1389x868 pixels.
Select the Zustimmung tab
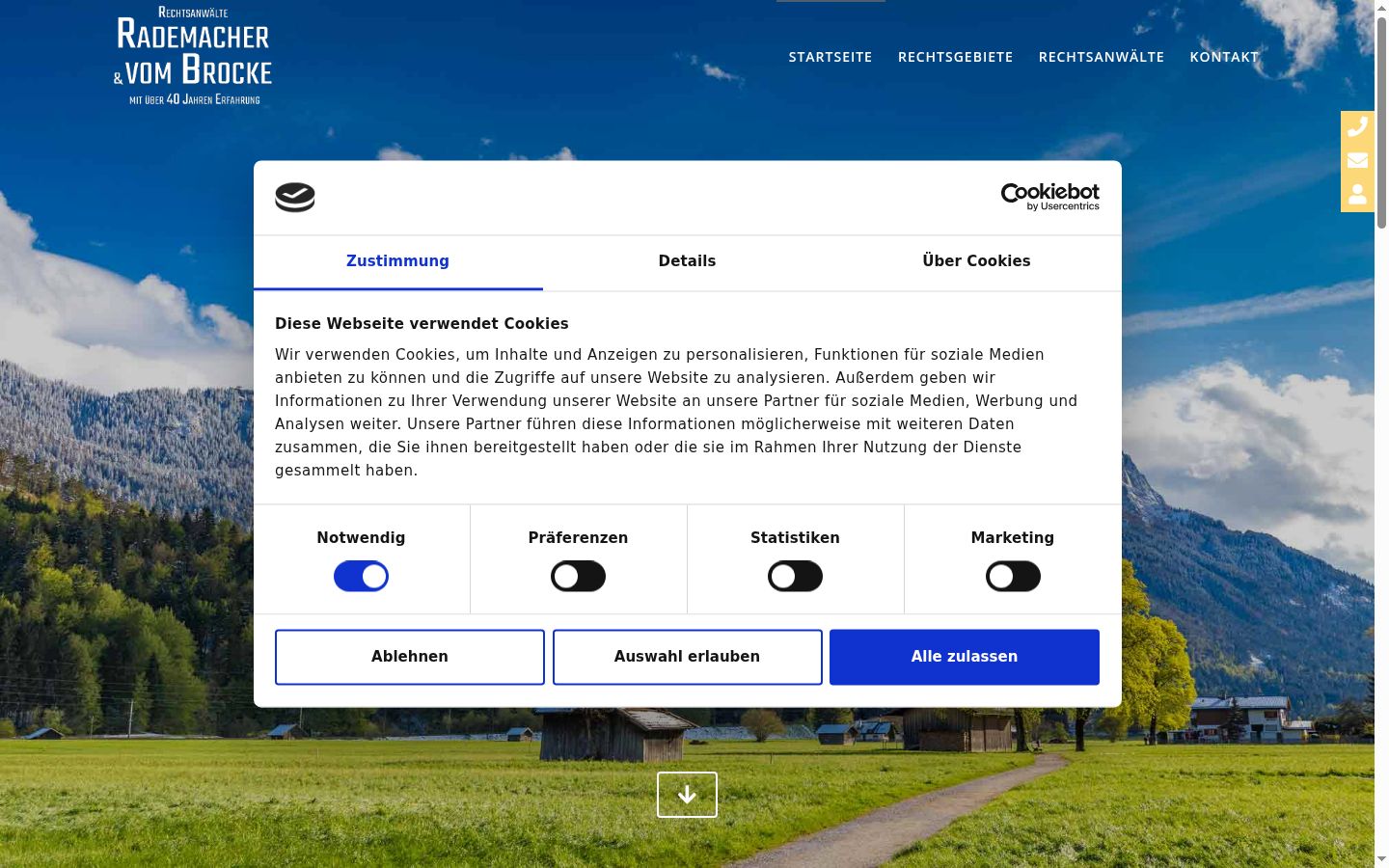(x=397, y=261)
